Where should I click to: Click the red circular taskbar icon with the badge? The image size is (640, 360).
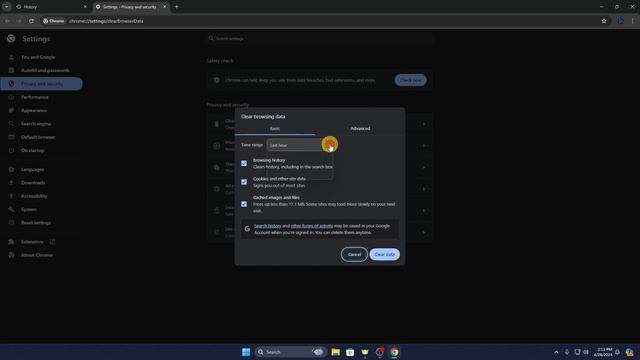click(379, 352)
